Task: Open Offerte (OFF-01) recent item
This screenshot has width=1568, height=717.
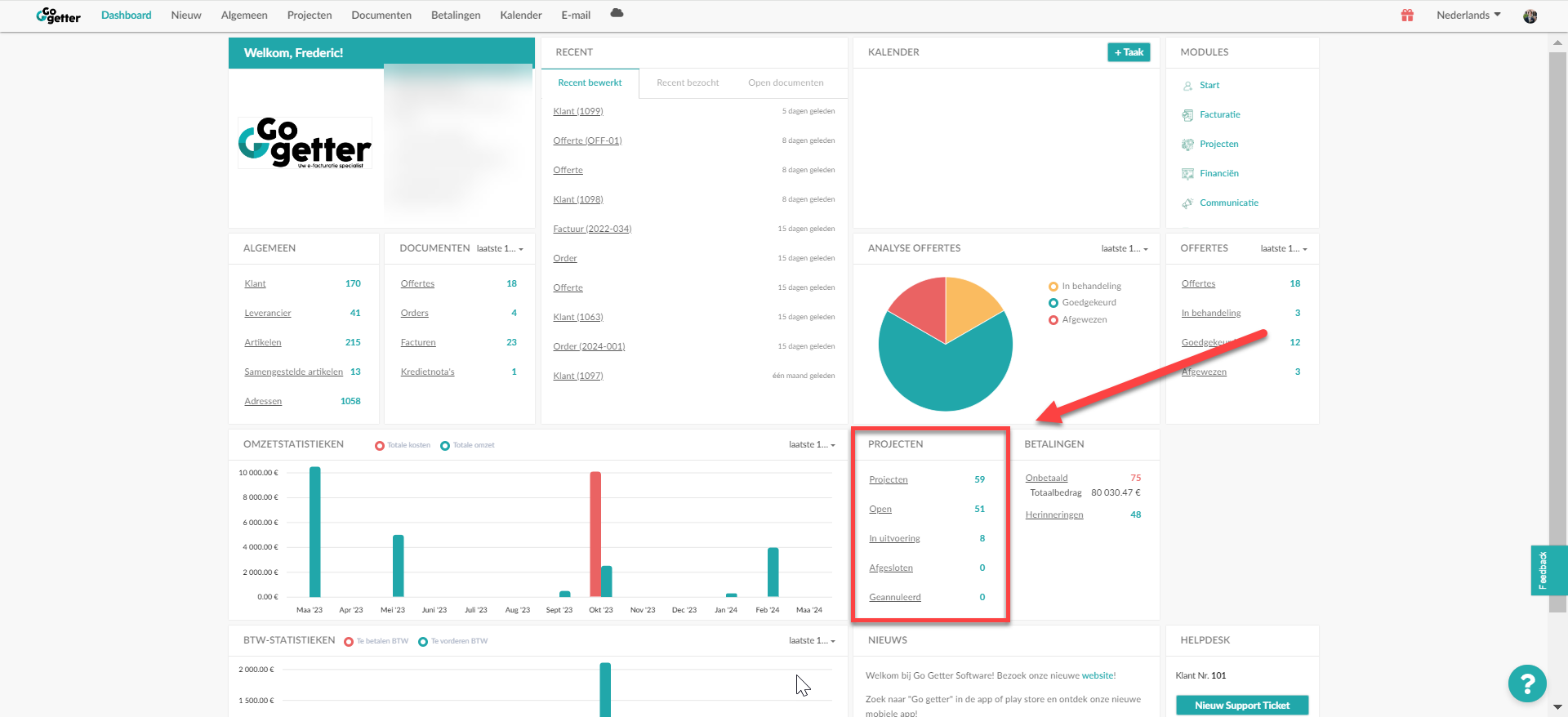Action: point(587,141)
